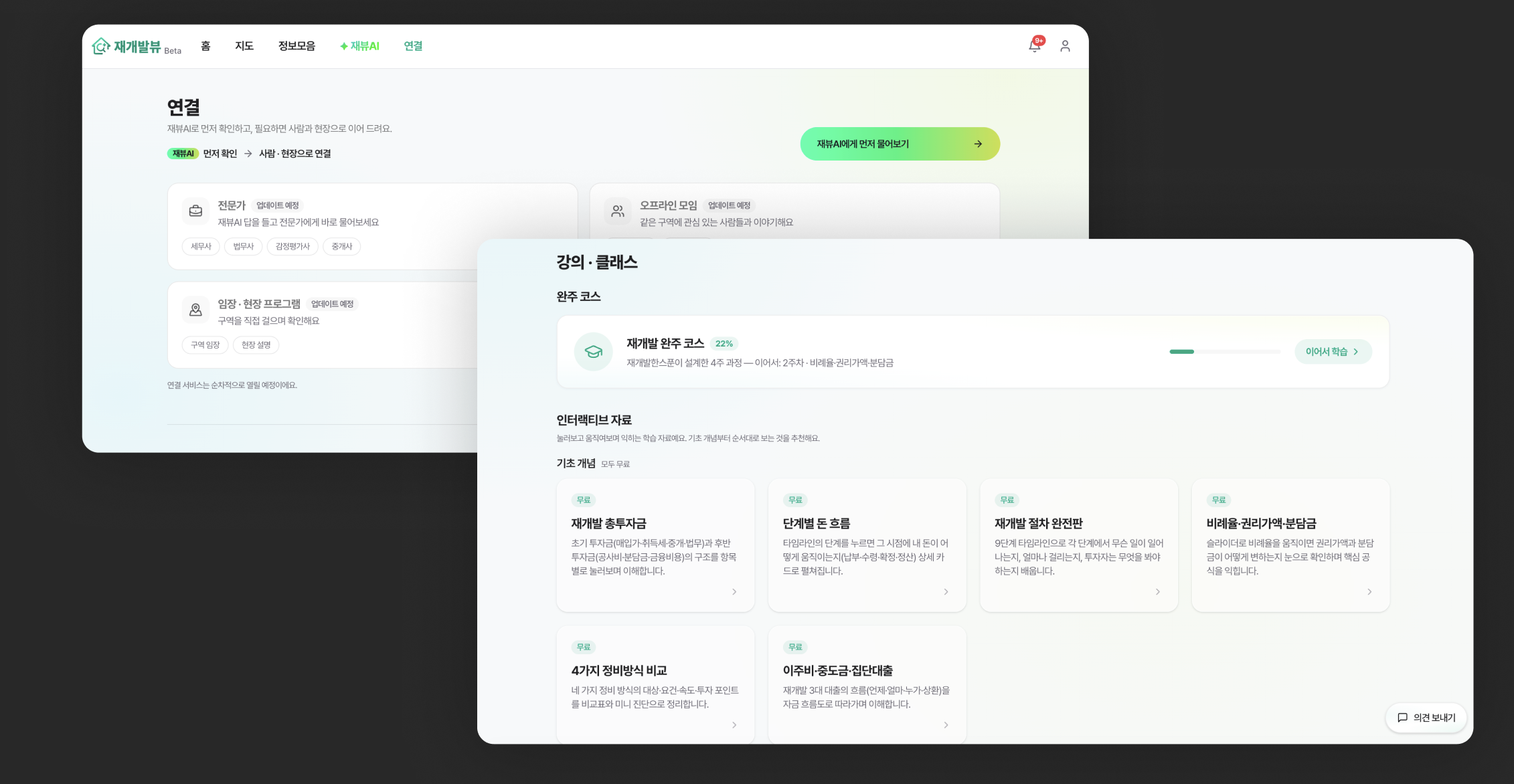Image resolution: width=1514 pixels, height=784 pixels.
Task: Open the 정보모음 menu
Action: [x=297, y=45]
